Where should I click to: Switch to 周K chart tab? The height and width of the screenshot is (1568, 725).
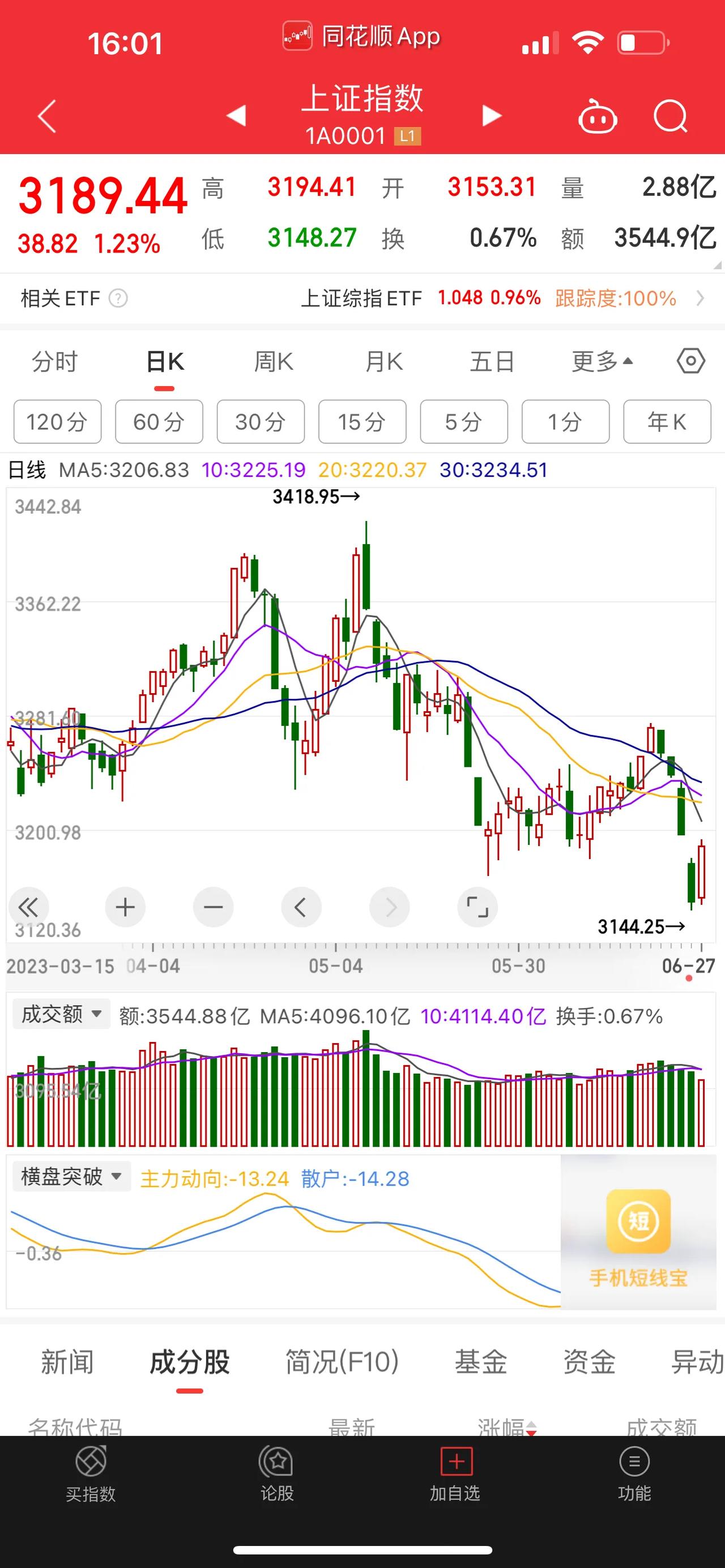274,362
